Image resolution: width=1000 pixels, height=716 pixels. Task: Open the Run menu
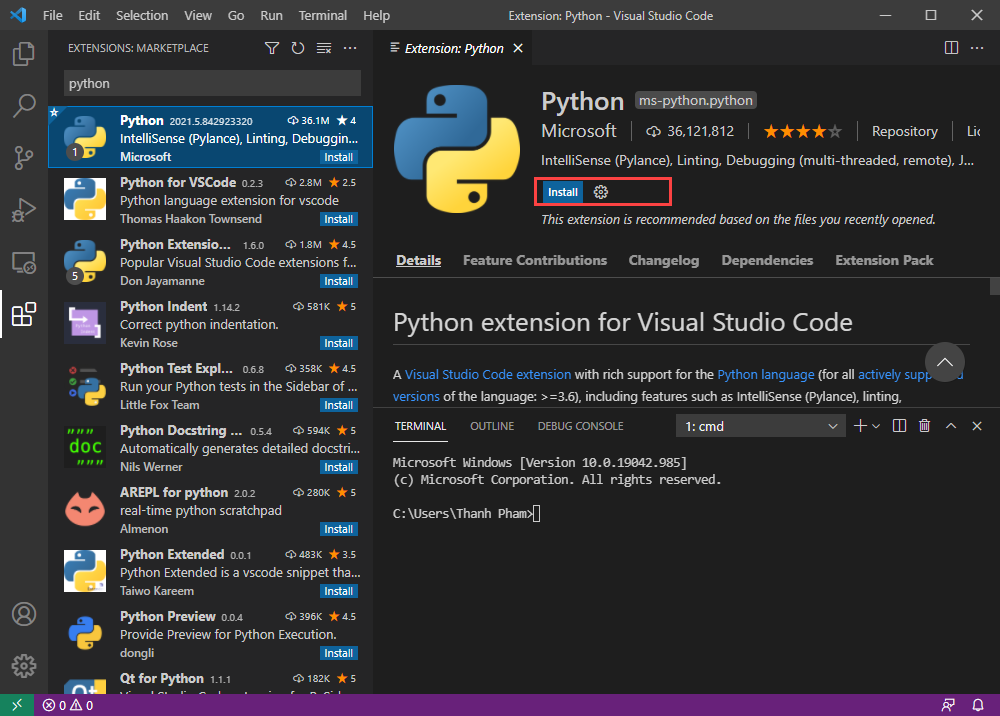pyautogui.click(x=271, y=15)
